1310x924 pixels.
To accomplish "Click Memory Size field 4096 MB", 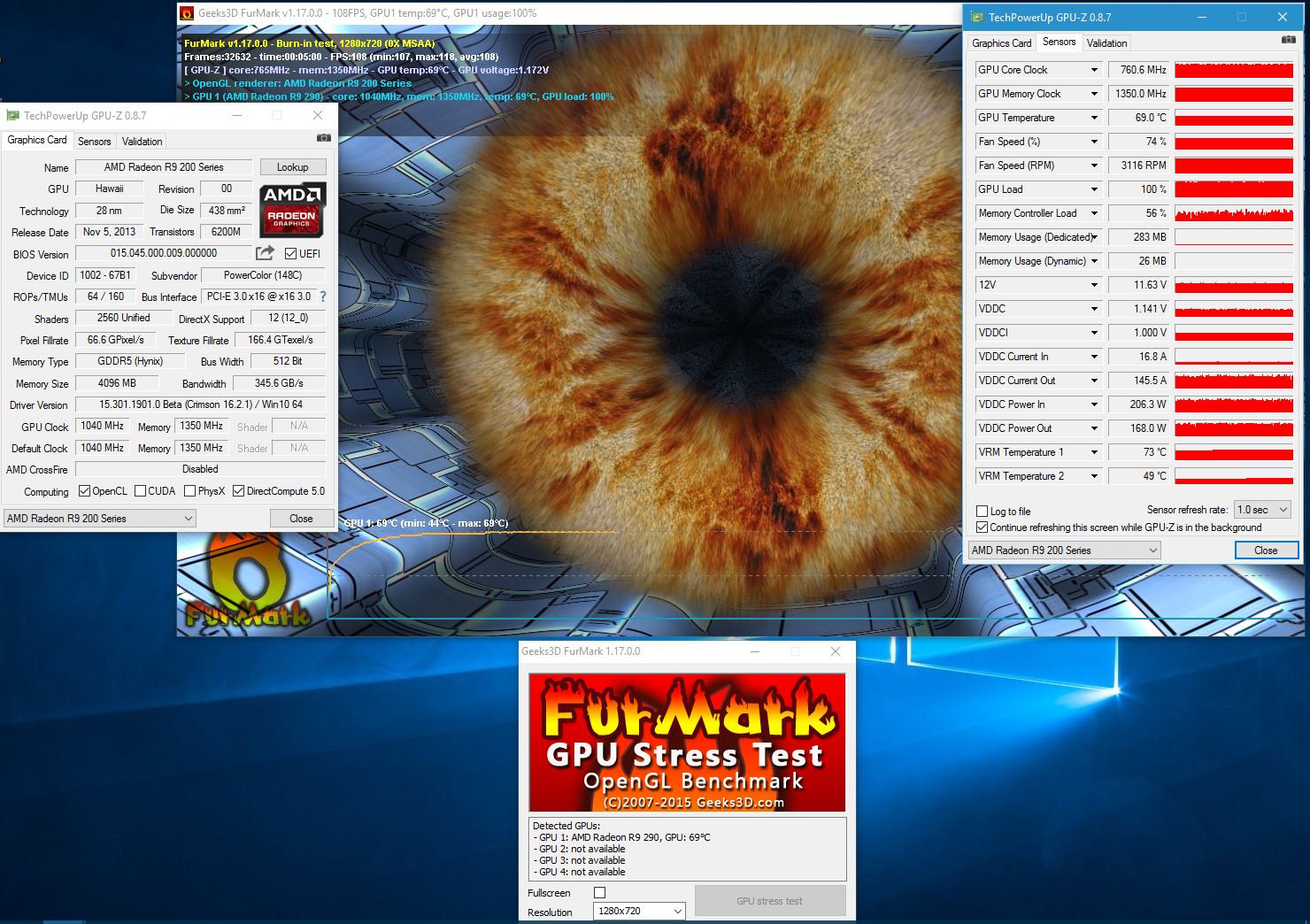I will 117,383.
